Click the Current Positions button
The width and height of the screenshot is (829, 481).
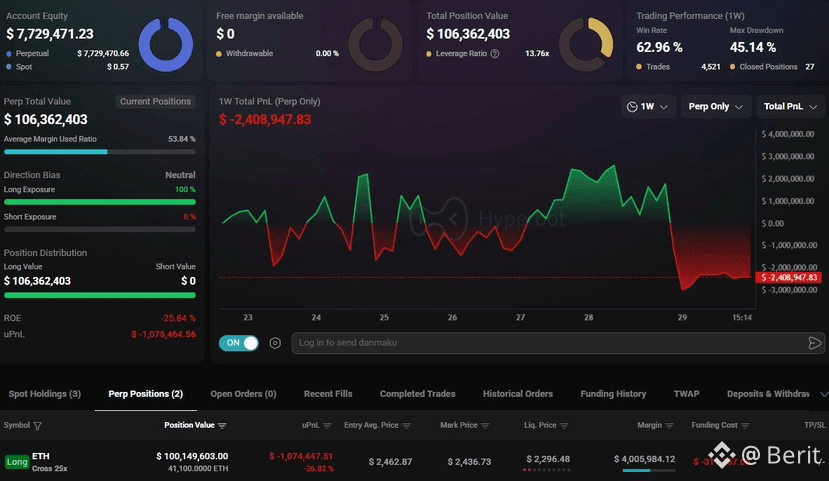[155, 101]
